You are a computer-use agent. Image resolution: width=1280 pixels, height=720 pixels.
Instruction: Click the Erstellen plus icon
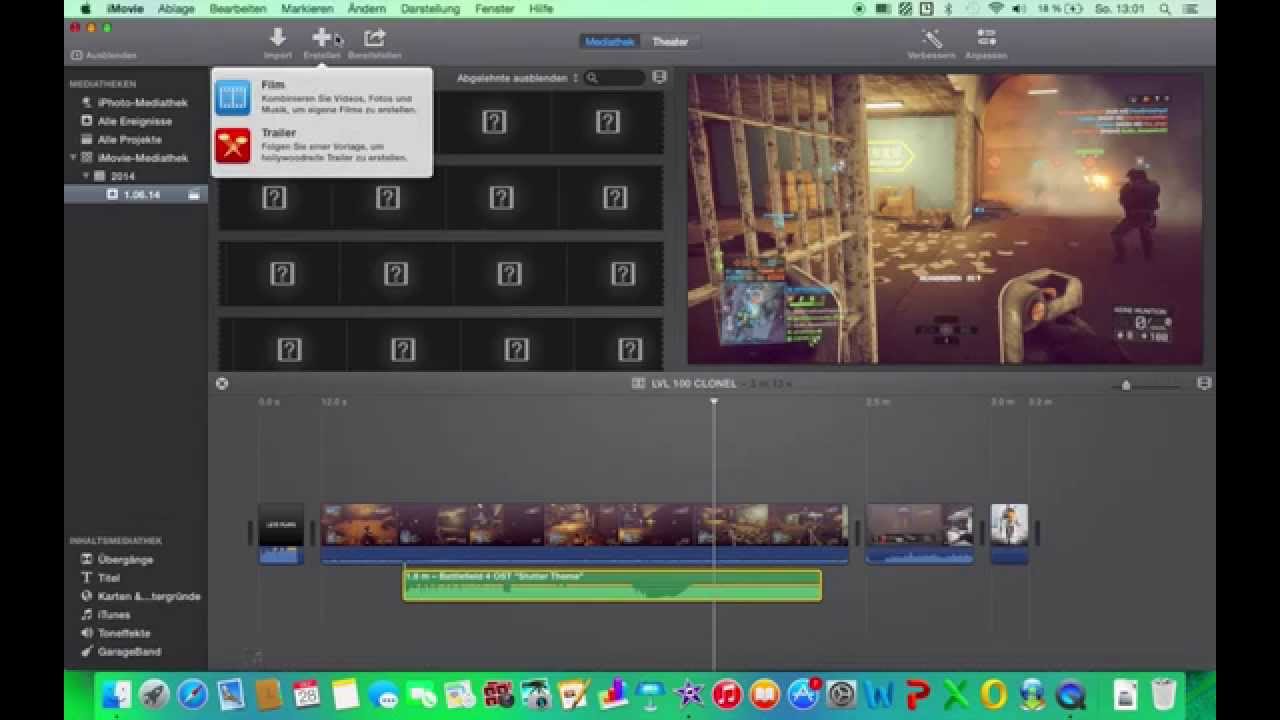[321, 38]
